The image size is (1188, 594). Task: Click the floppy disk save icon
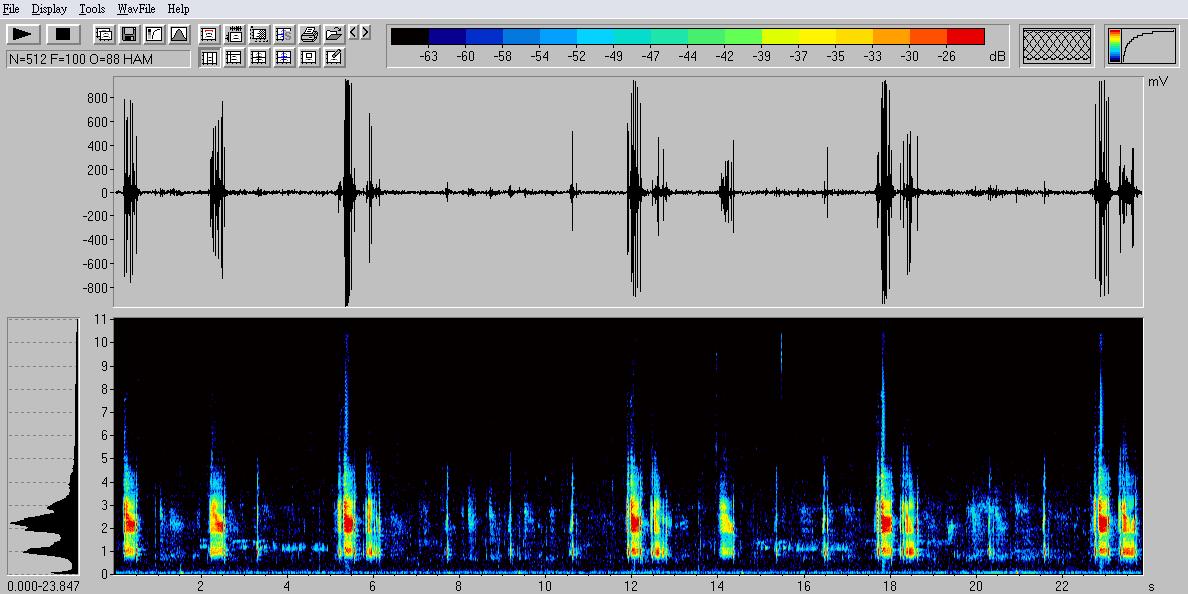(x=129, y=34)
